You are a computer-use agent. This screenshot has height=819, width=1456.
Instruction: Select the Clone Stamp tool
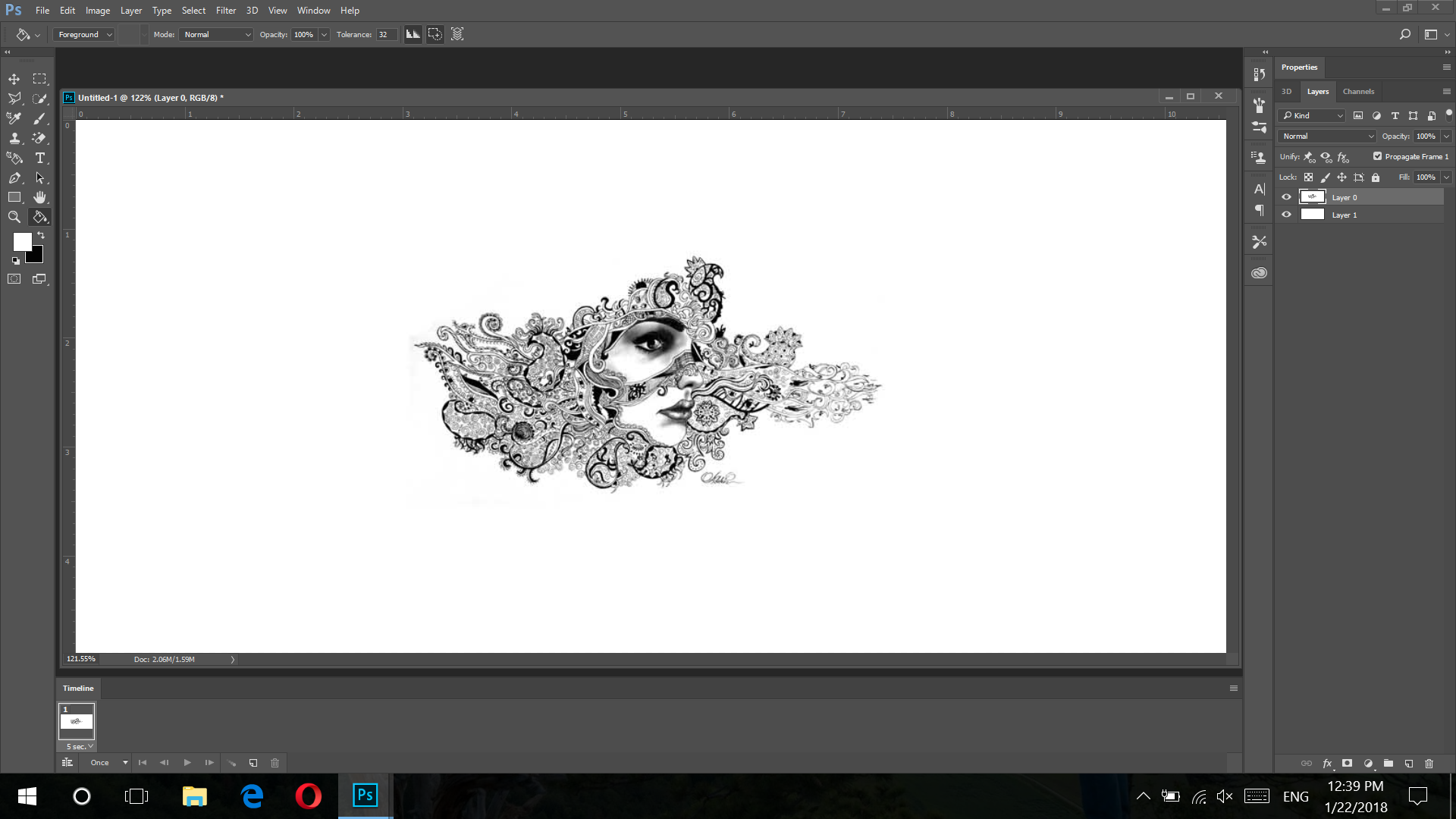point(14,138)
